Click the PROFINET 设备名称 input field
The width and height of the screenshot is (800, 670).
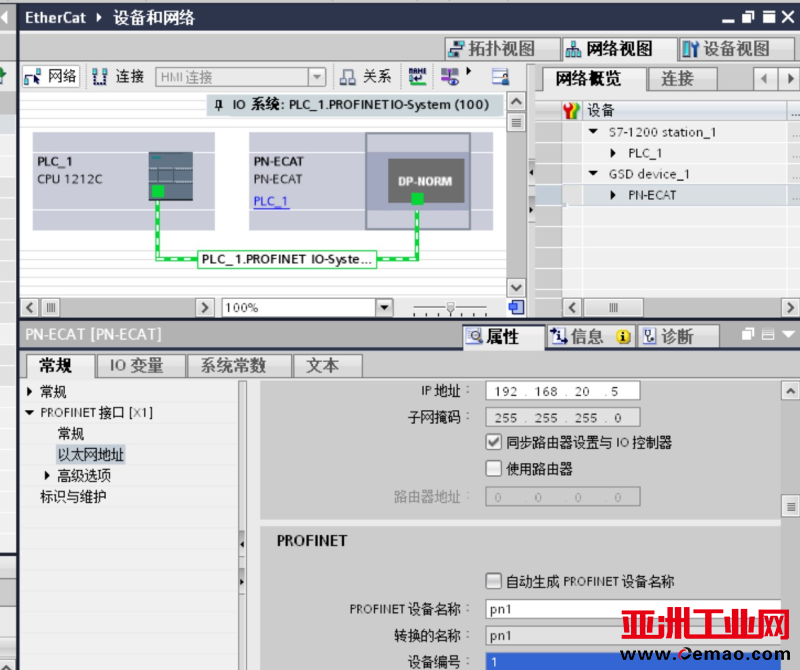click(x=633, y=609)
